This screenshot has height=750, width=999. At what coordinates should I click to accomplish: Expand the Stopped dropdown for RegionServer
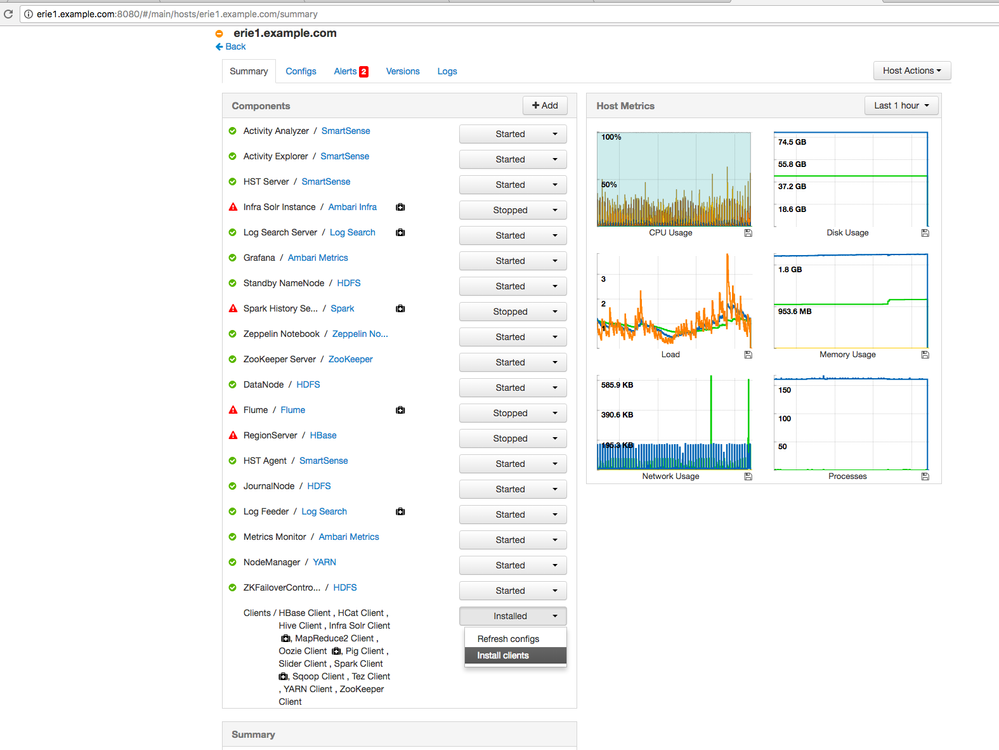tap(512, 438)
